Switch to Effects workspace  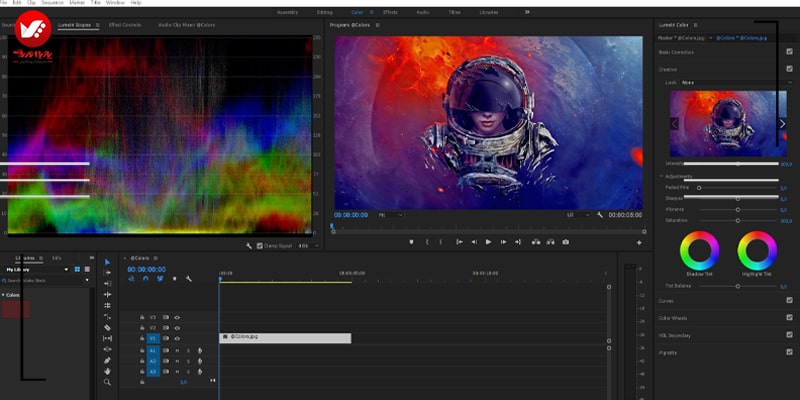[x=390, y=12]
